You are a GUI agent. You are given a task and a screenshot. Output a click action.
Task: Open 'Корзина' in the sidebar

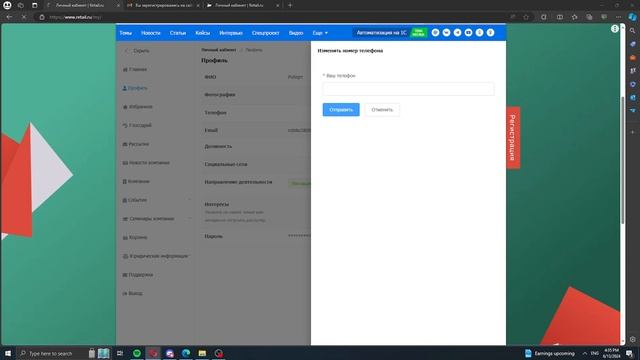(135, 237)
